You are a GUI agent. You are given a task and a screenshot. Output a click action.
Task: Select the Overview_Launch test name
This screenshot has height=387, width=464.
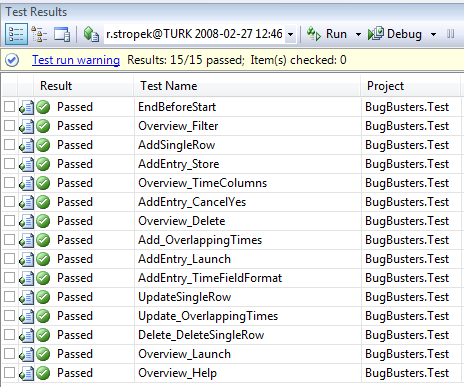[x=184, y=354]
